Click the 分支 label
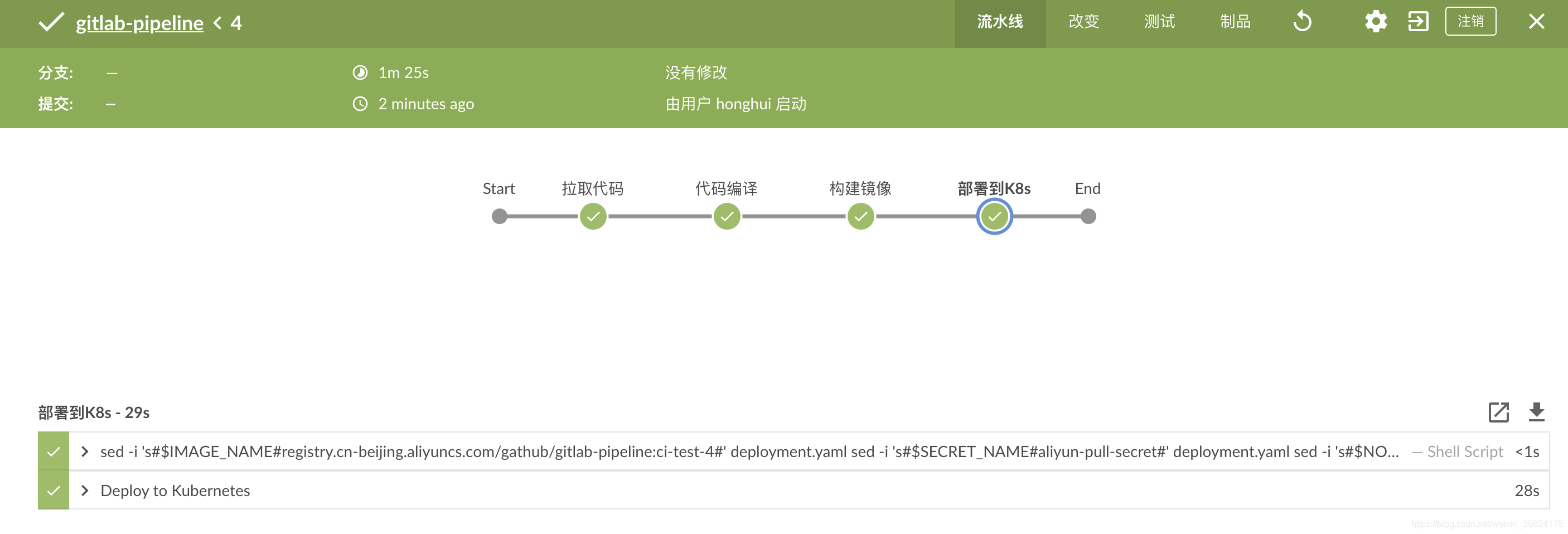 55,73
